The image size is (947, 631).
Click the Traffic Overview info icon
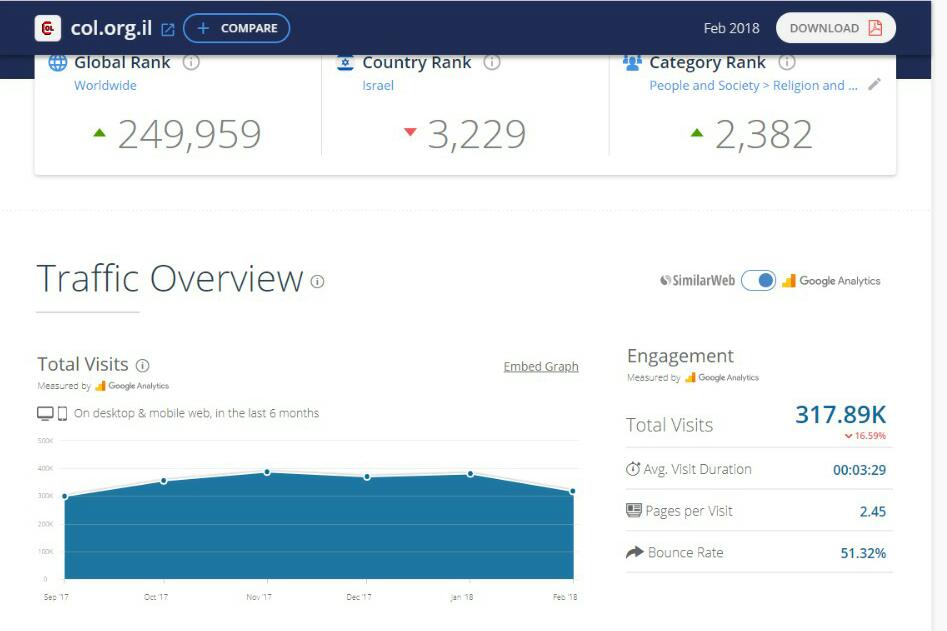click(x=317, y=282)
